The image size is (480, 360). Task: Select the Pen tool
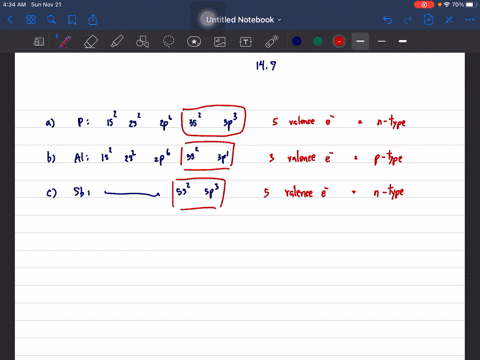pos(65,42)
